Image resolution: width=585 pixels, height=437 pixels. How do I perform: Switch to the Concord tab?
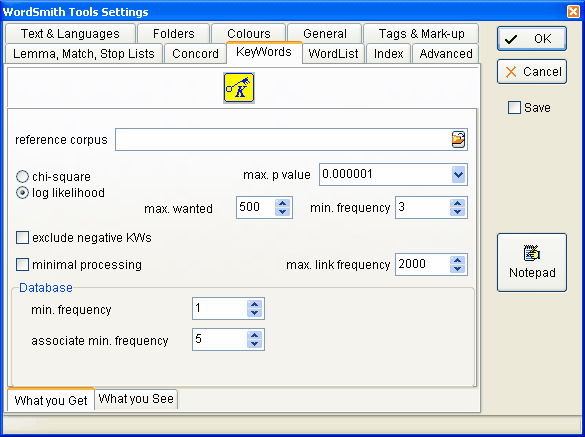coord(195,53)
